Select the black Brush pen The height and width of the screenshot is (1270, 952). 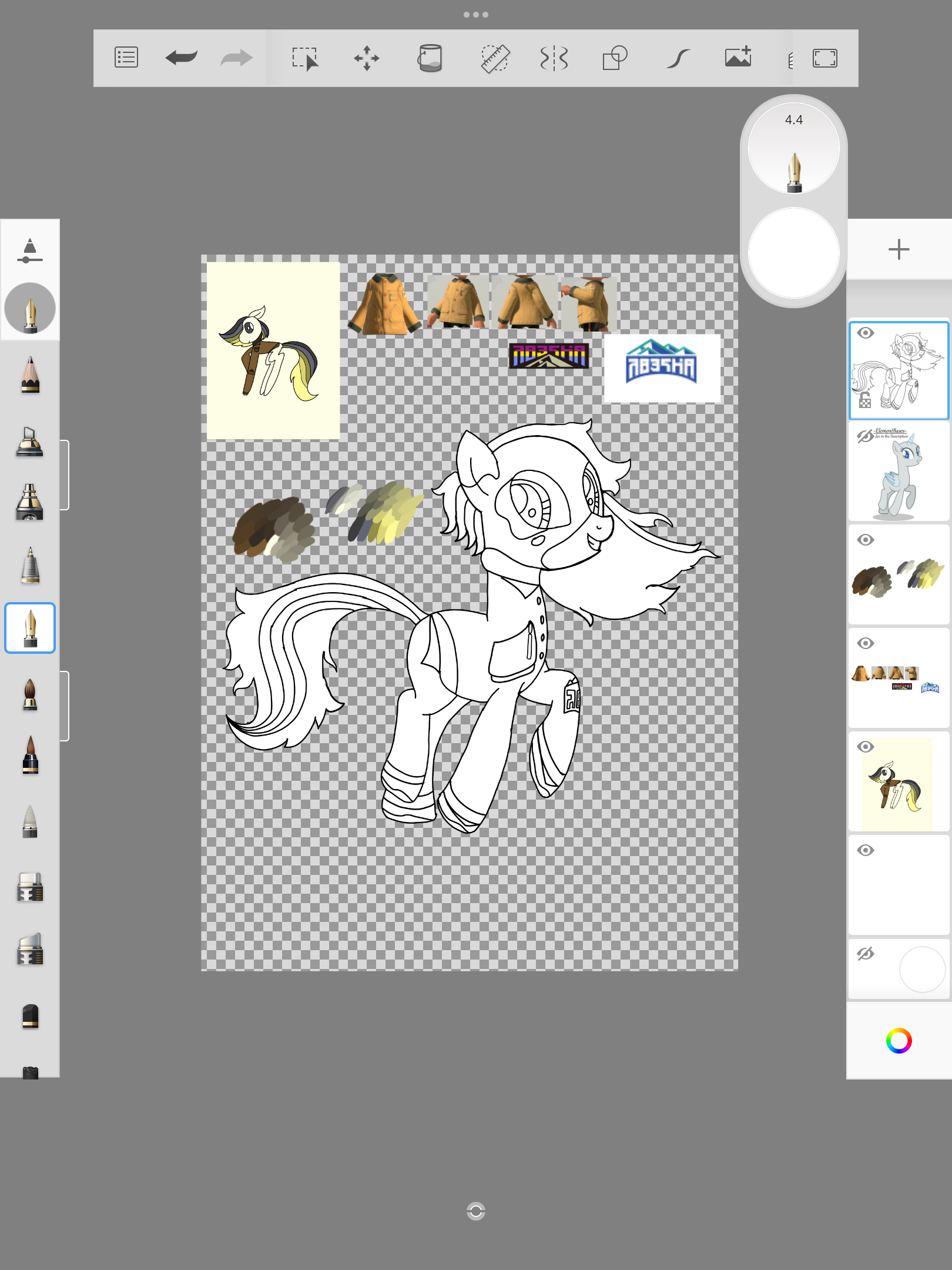(30, 755)
